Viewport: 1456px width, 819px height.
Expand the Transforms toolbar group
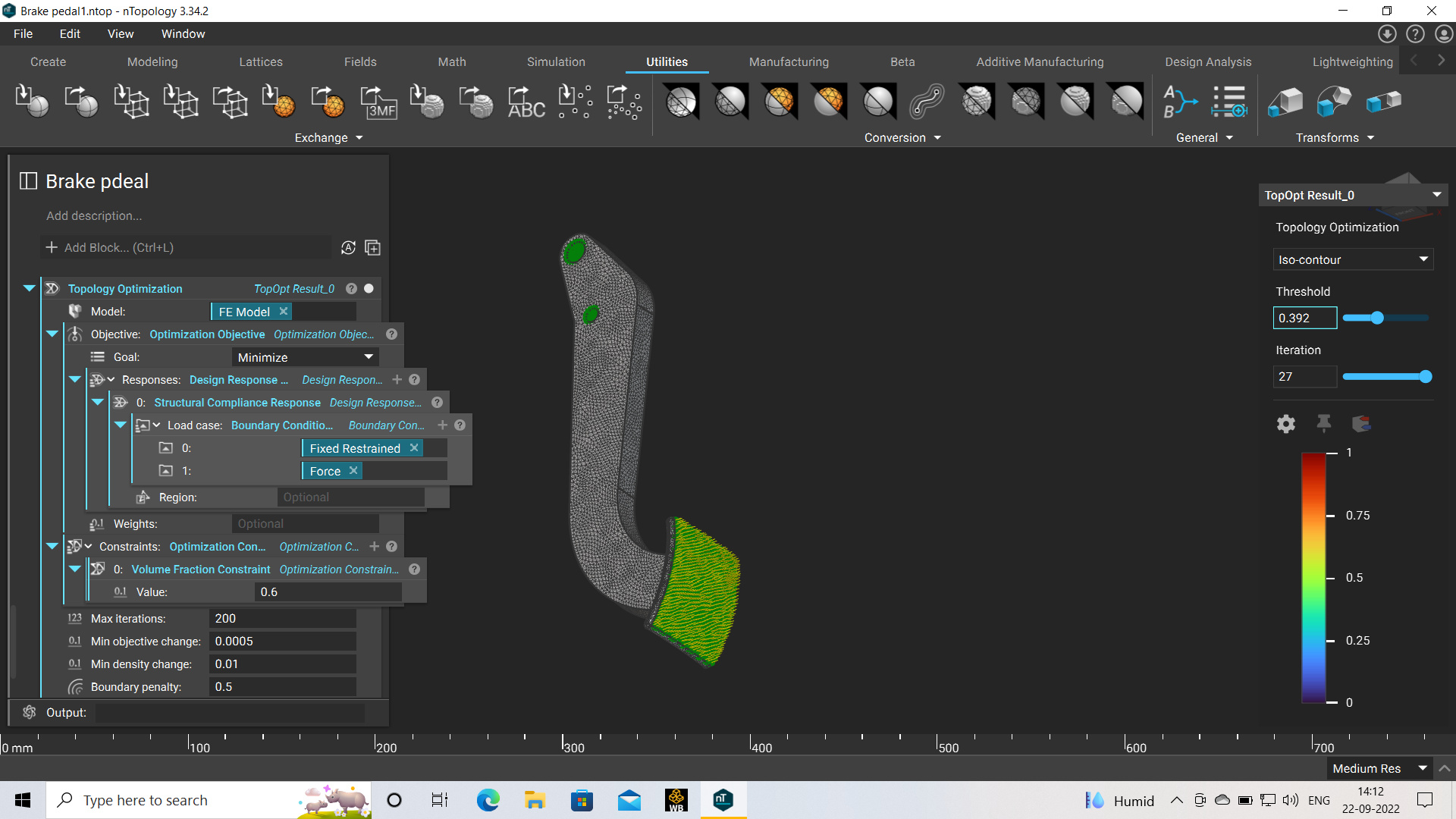pos(1370,138)
